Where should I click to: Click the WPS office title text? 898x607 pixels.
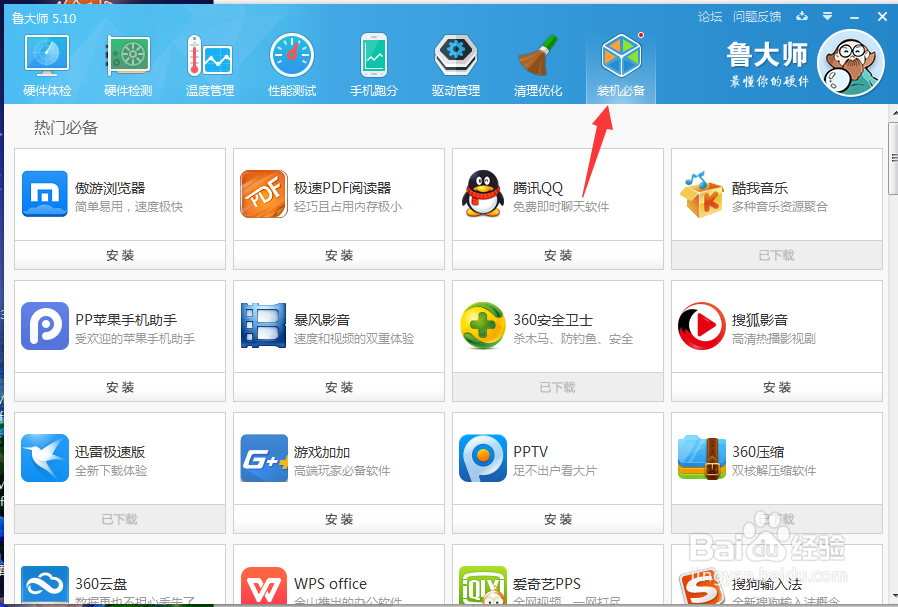pyautogui.click(x=330, y=584)
